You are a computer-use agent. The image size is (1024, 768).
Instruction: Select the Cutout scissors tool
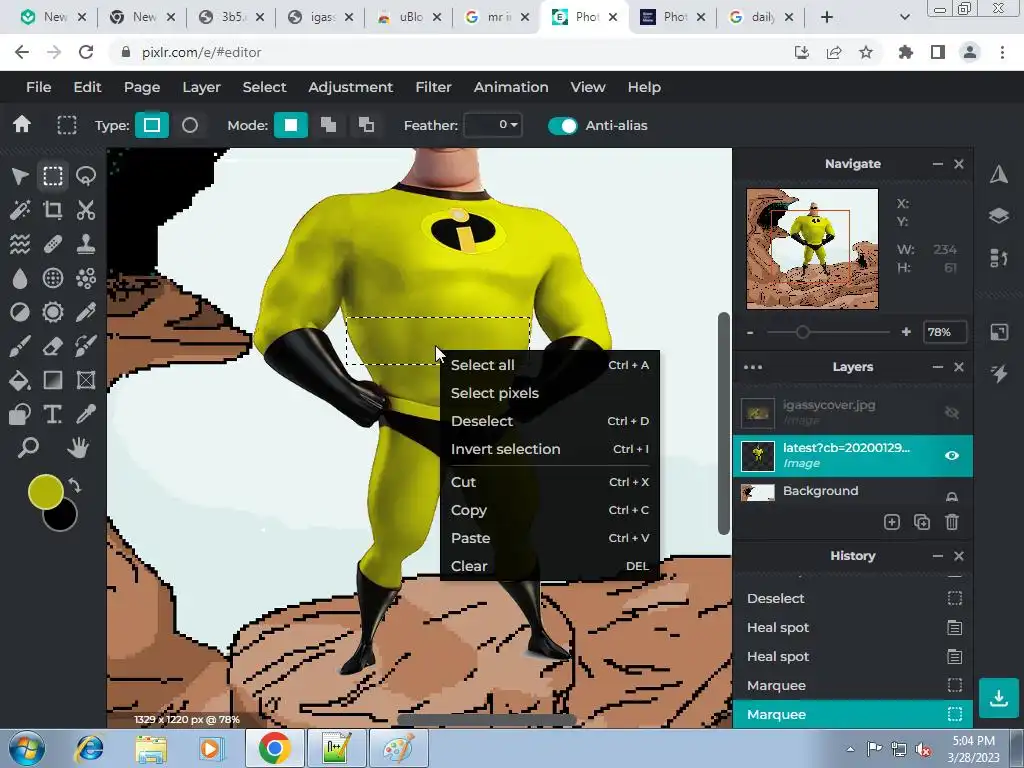coord(86,210)
